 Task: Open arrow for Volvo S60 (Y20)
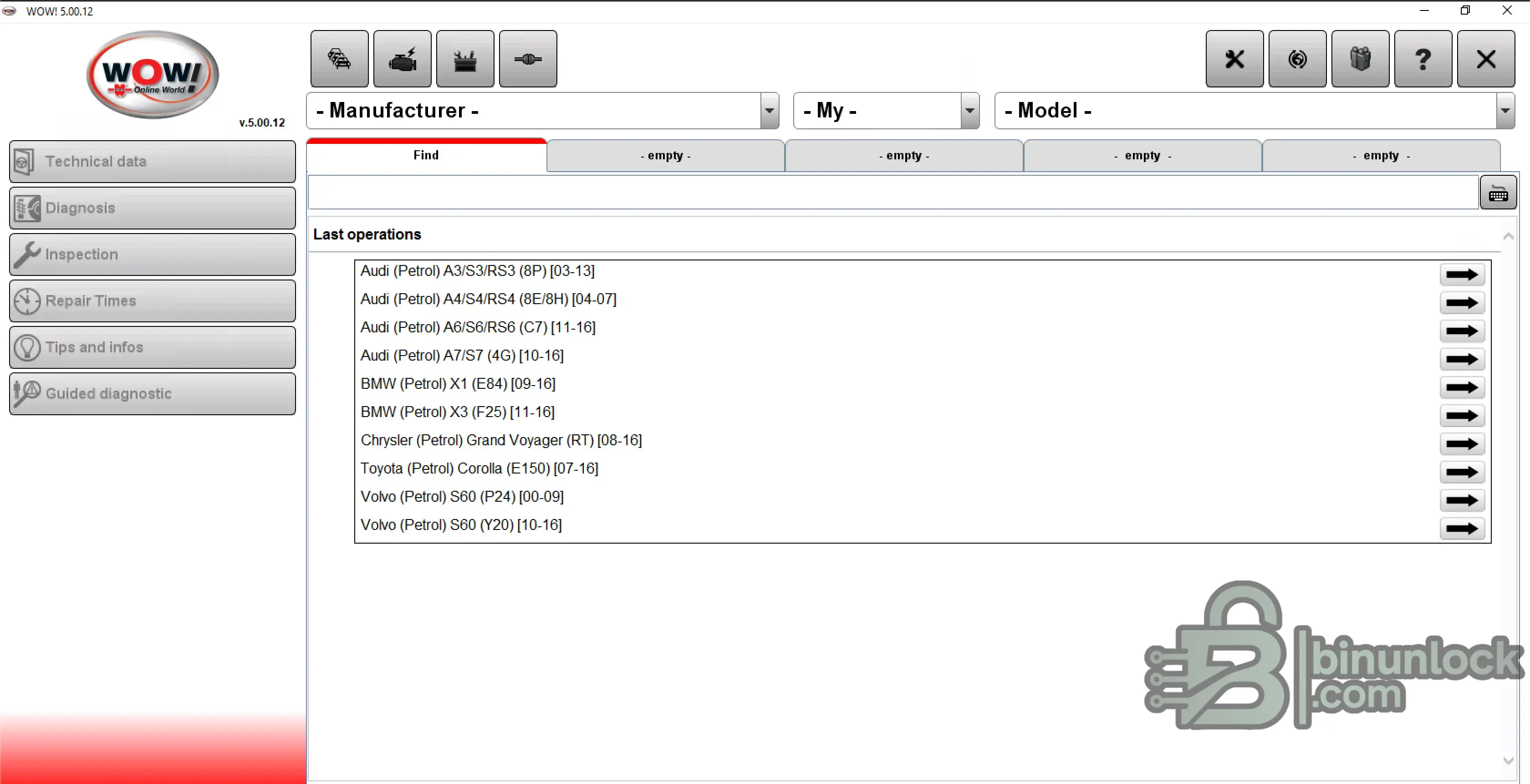click(1462, 529)
